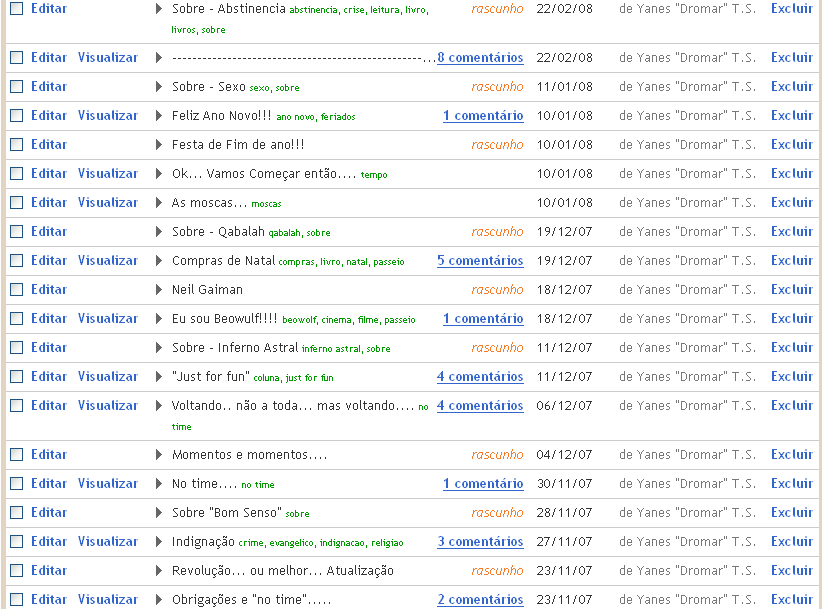
Task: View the No time.... post
Action: [x=108, y=483]
